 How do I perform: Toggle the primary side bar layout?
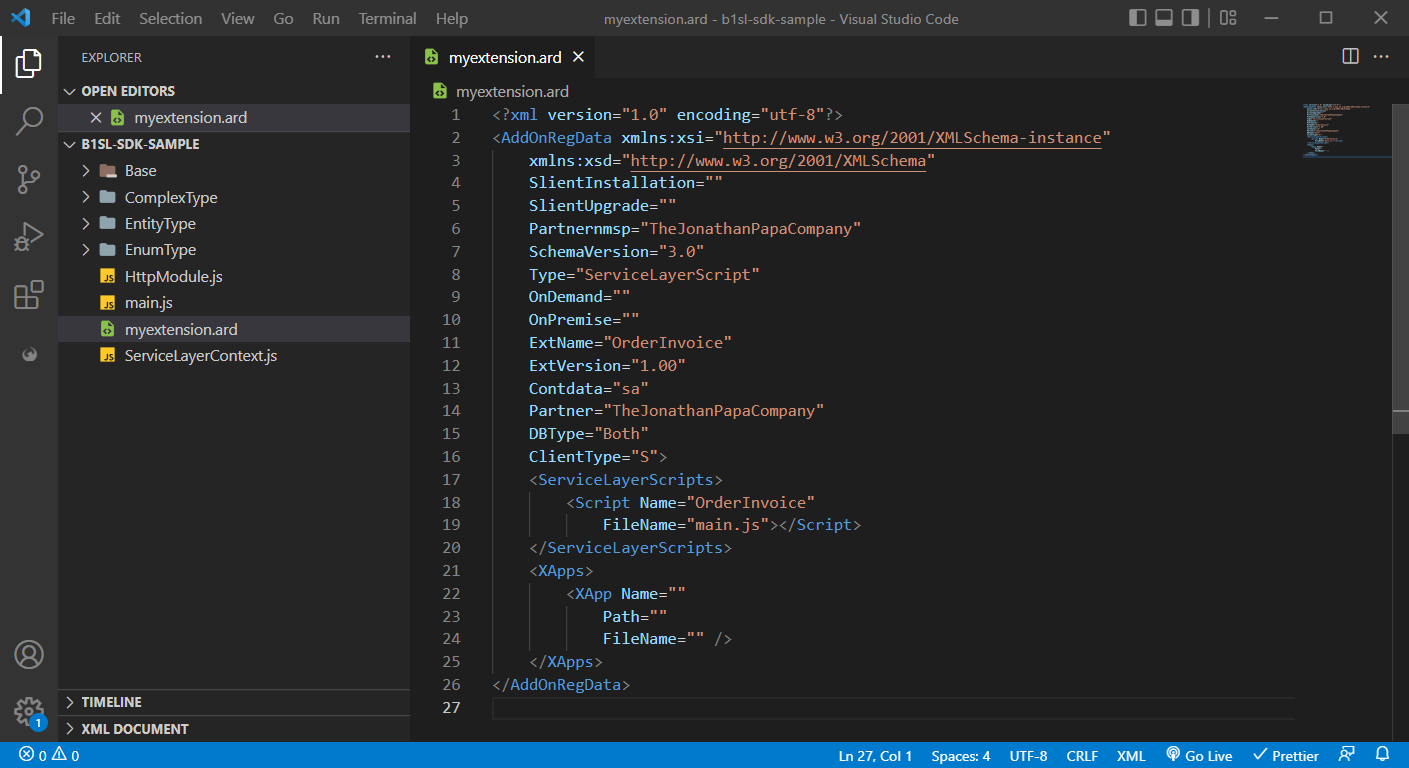[x=1138, y=18]
